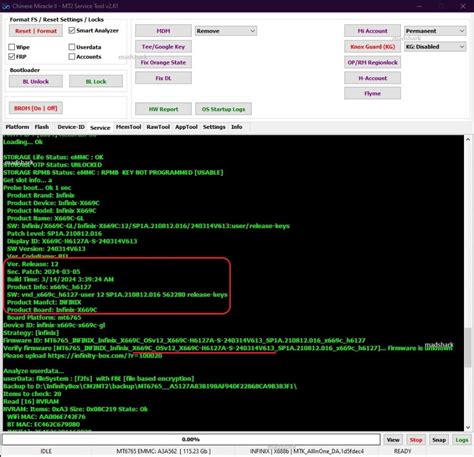Select the Service tab
Screen dimensions: 474x457
click(x=100, y=127)
